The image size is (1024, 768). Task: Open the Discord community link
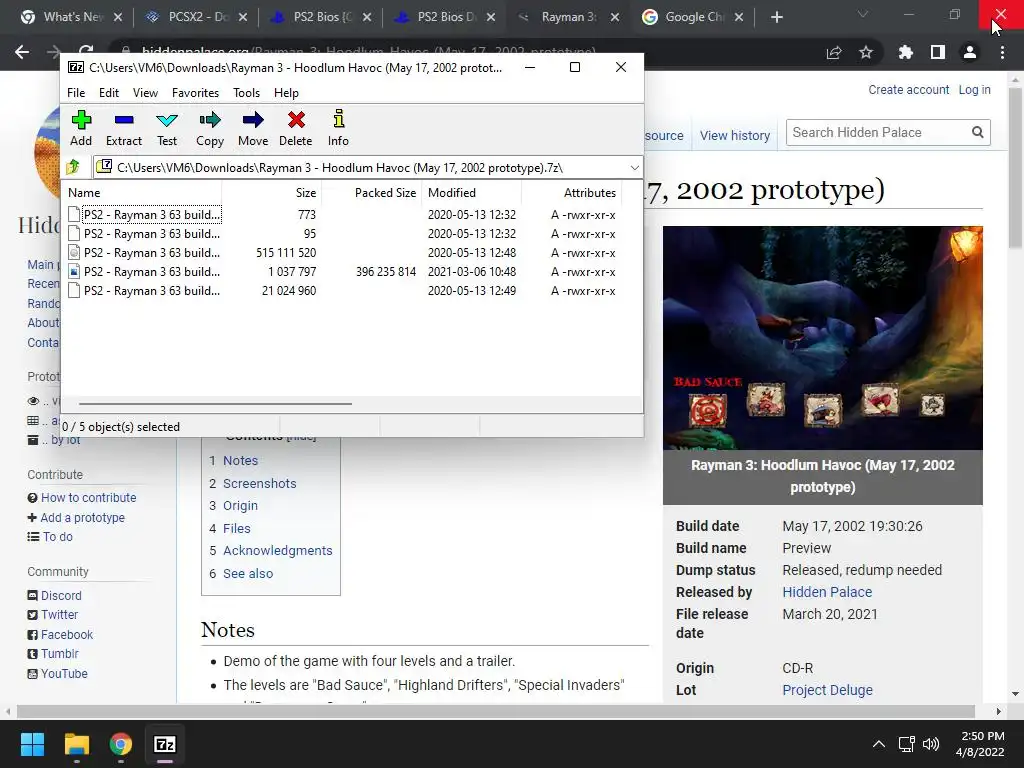(x=61, y=596)
